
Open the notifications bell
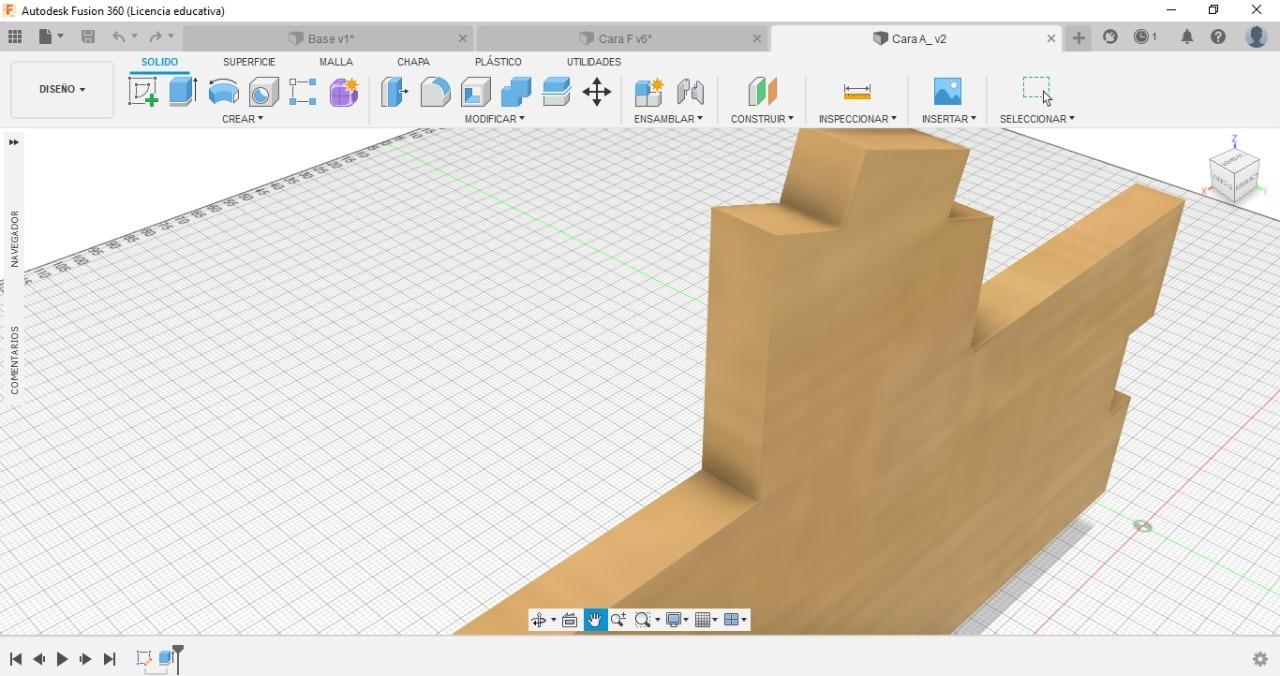tap(1187, 37)
